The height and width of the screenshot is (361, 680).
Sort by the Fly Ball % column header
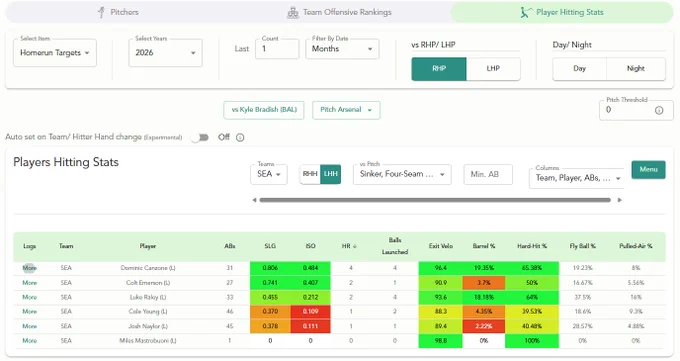[x=582, y=246]
